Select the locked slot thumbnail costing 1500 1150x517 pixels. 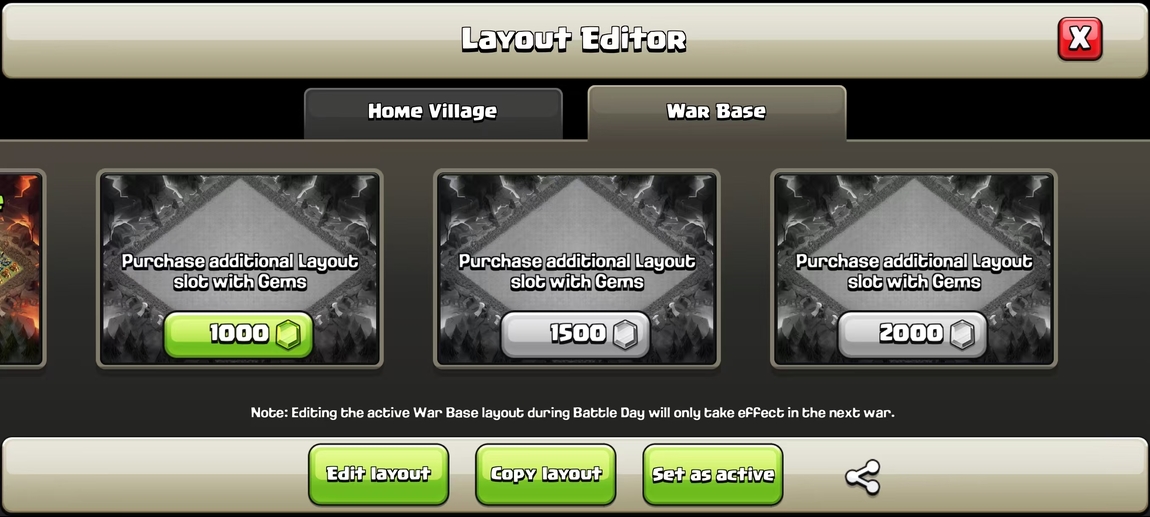576,268
